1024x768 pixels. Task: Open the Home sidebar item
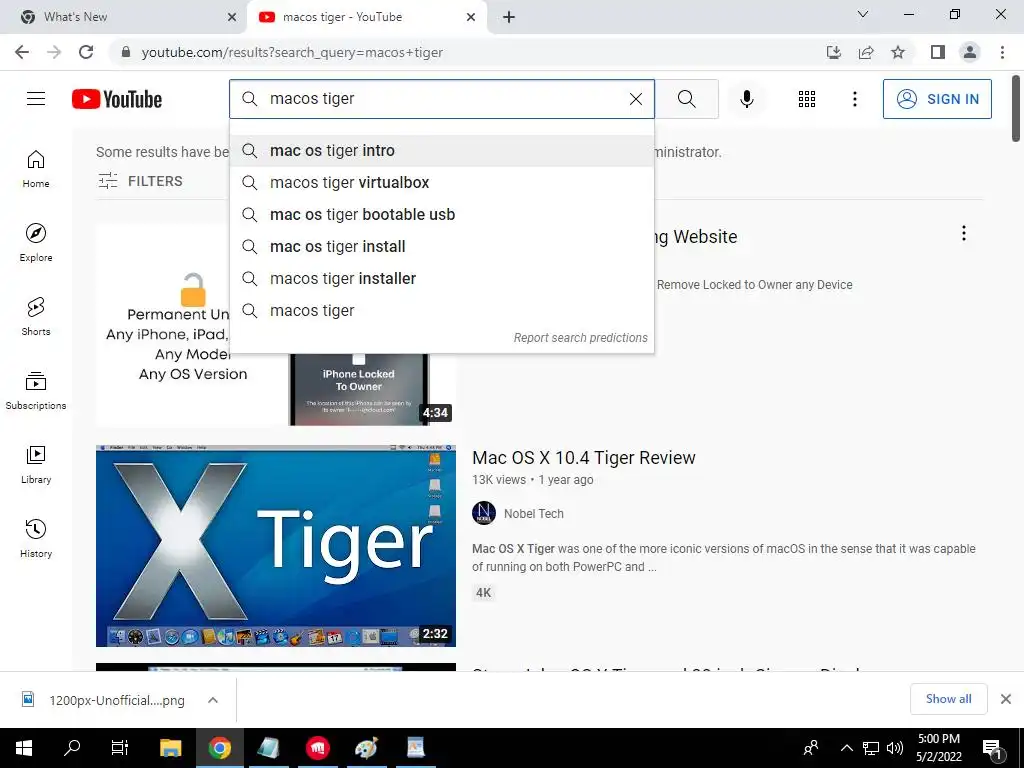36,168
